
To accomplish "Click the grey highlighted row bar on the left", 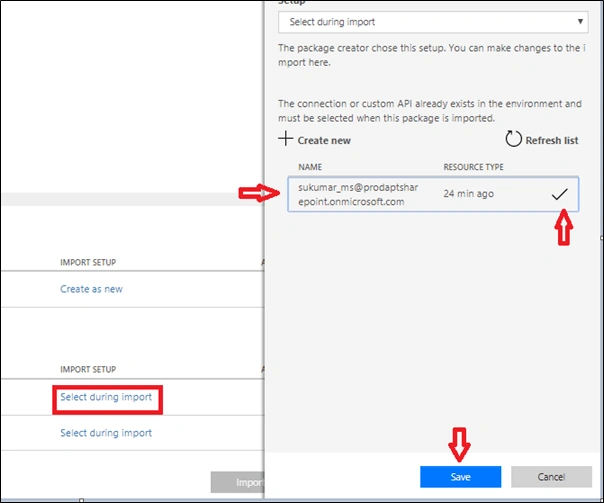I will [133, 199].
